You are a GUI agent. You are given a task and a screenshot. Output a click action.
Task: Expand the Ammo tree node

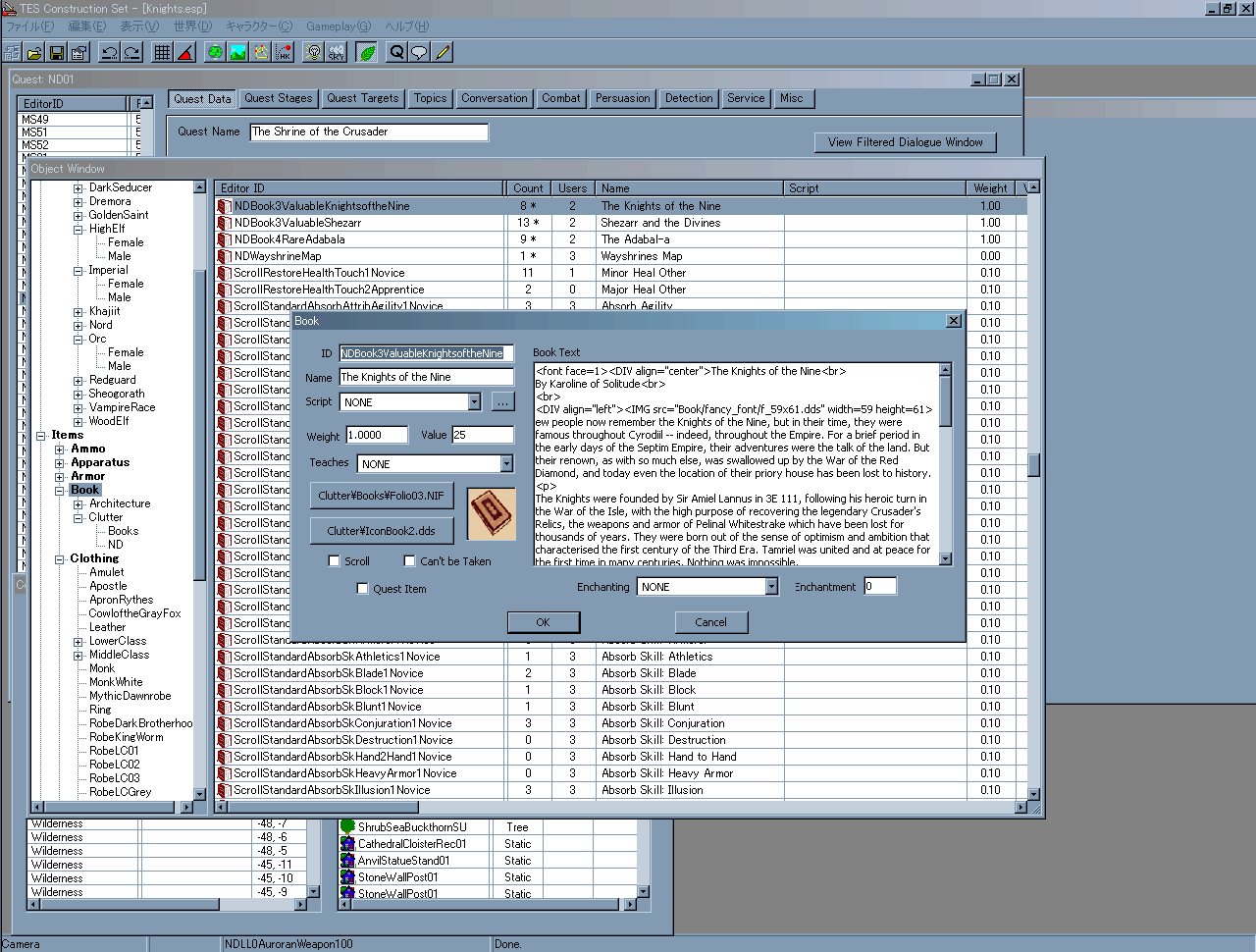60,449
